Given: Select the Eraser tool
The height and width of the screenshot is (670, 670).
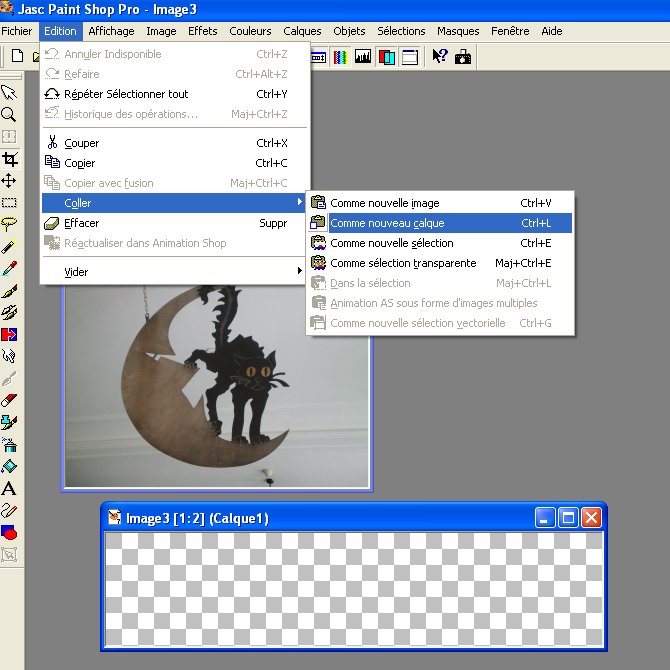Looking at the screenshot, I should point(9,400).
